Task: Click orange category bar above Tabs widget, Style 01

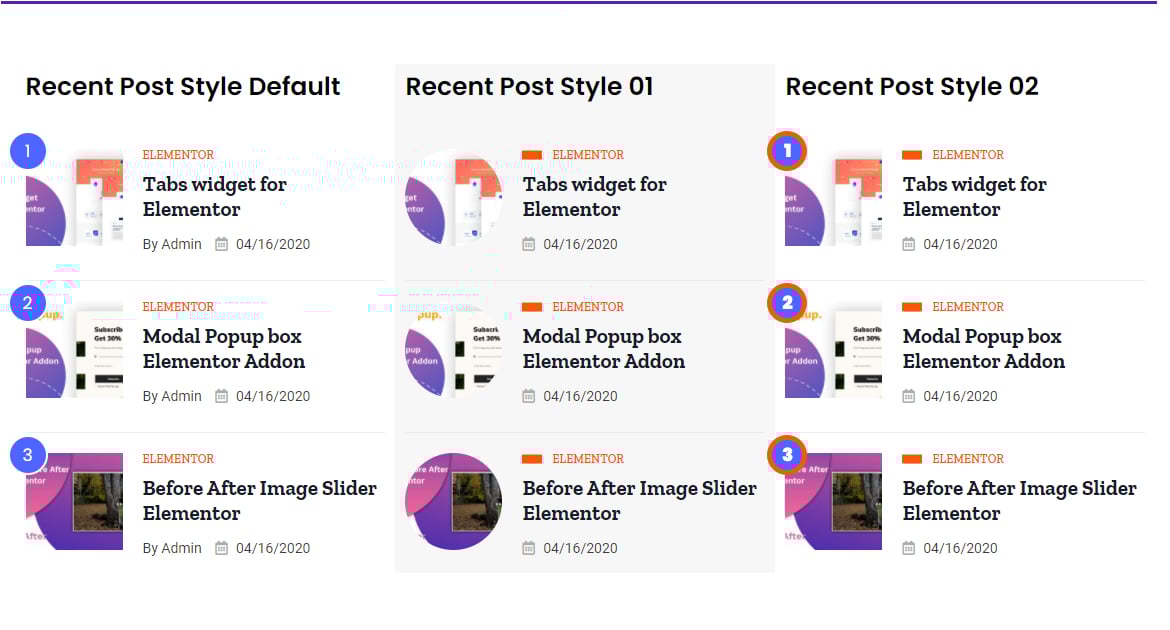Action: (532, 155)
